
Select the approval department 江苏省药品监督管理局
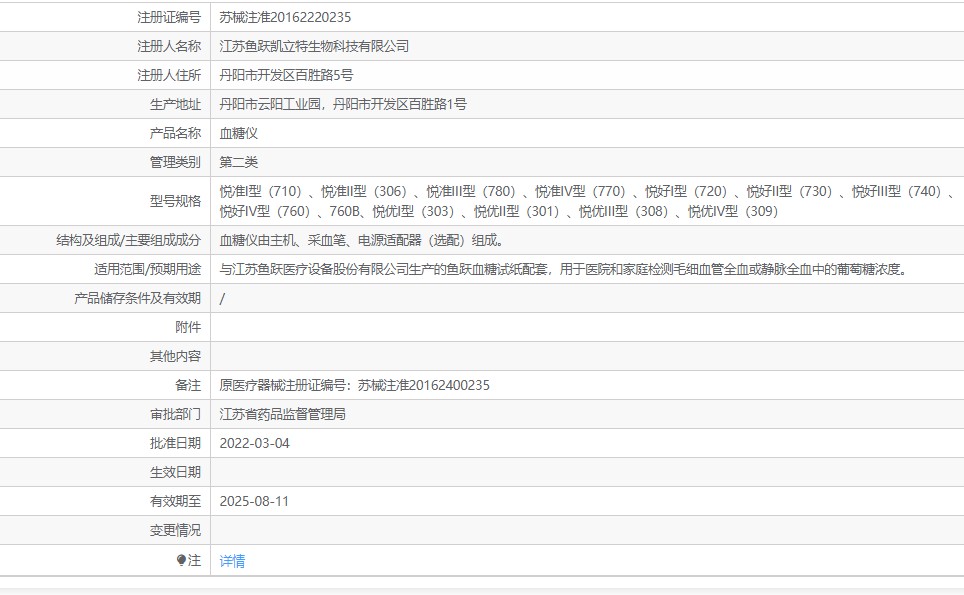[283, 414]
